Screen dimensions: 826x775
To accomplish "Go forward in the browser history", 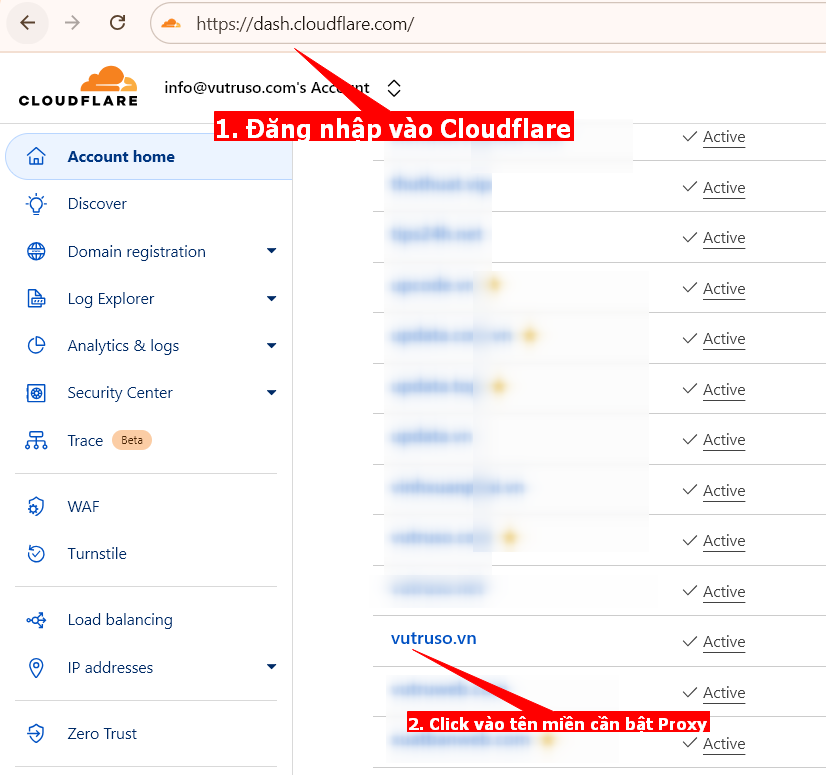I will click(x=72, y=23).
